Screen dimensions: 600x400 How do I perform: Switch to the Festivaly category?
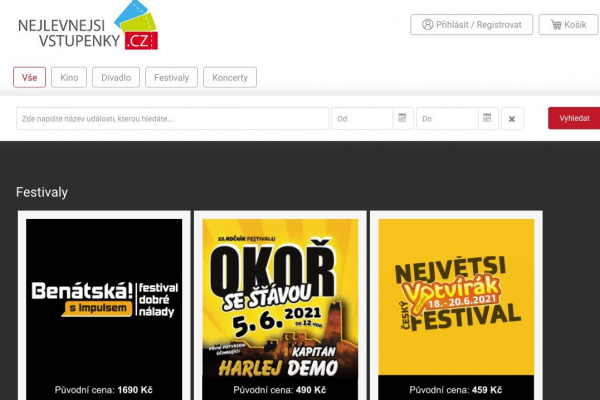pos(171,77)
